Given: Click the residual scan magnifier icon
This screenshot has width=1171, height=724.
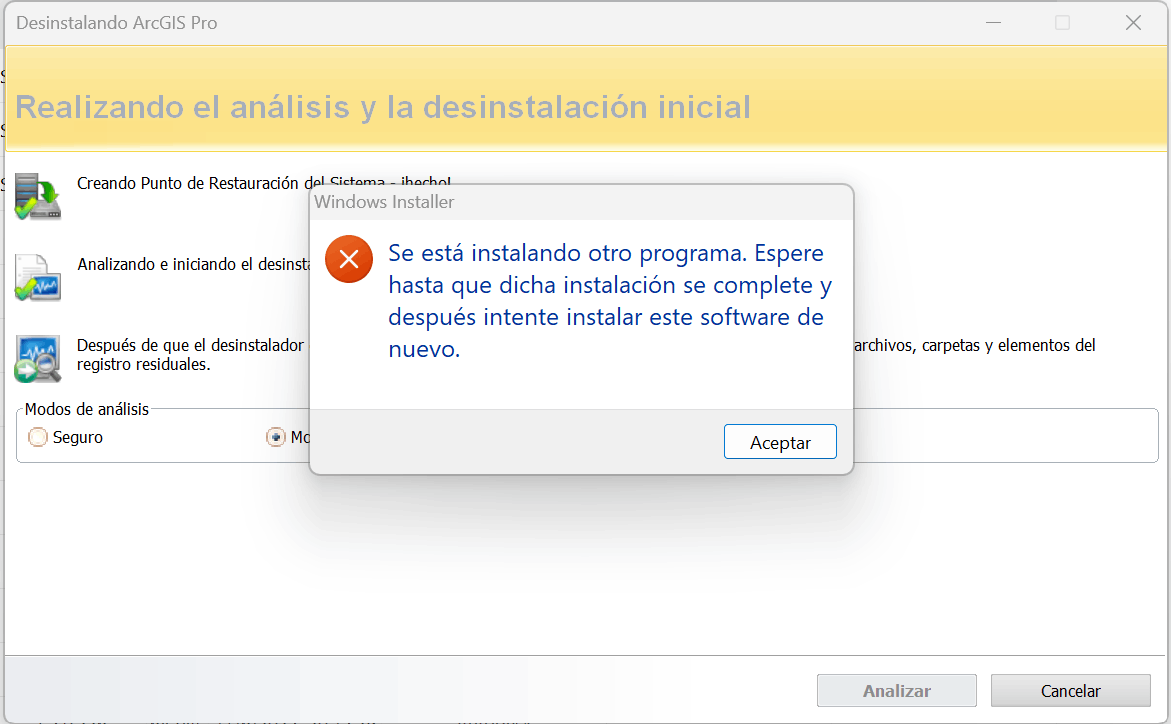Looking at the screenshot, I should (x=37, y=359).
